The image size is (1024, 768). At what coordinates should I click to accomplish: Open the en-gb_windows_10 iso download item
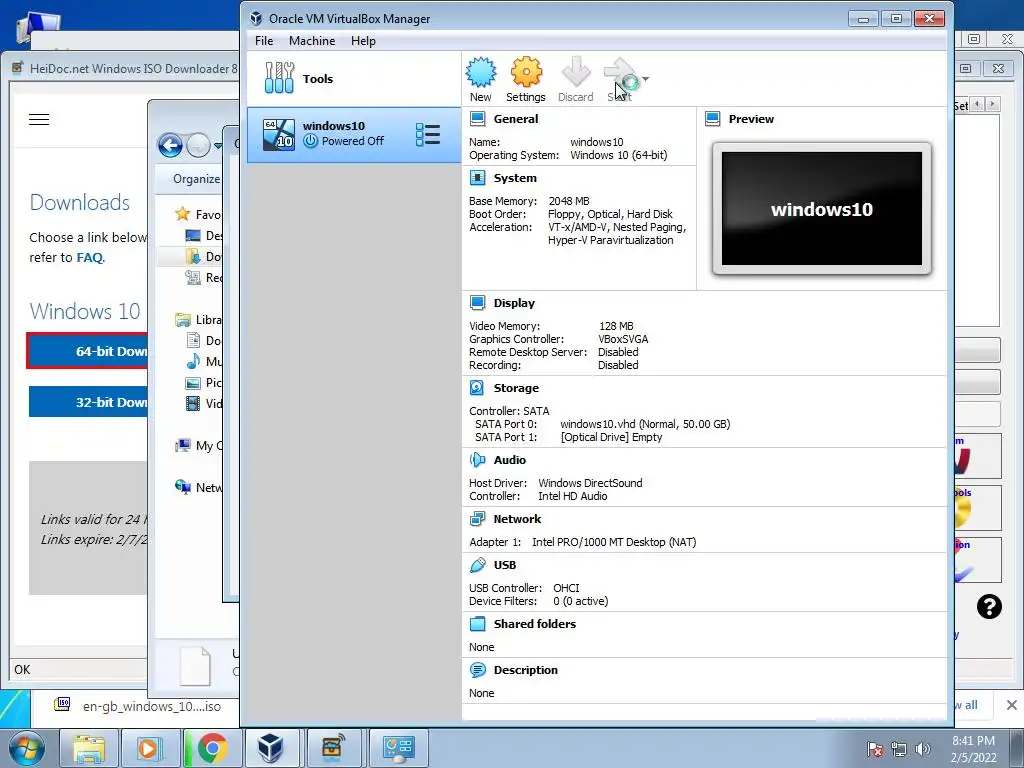tap(138, 706)
